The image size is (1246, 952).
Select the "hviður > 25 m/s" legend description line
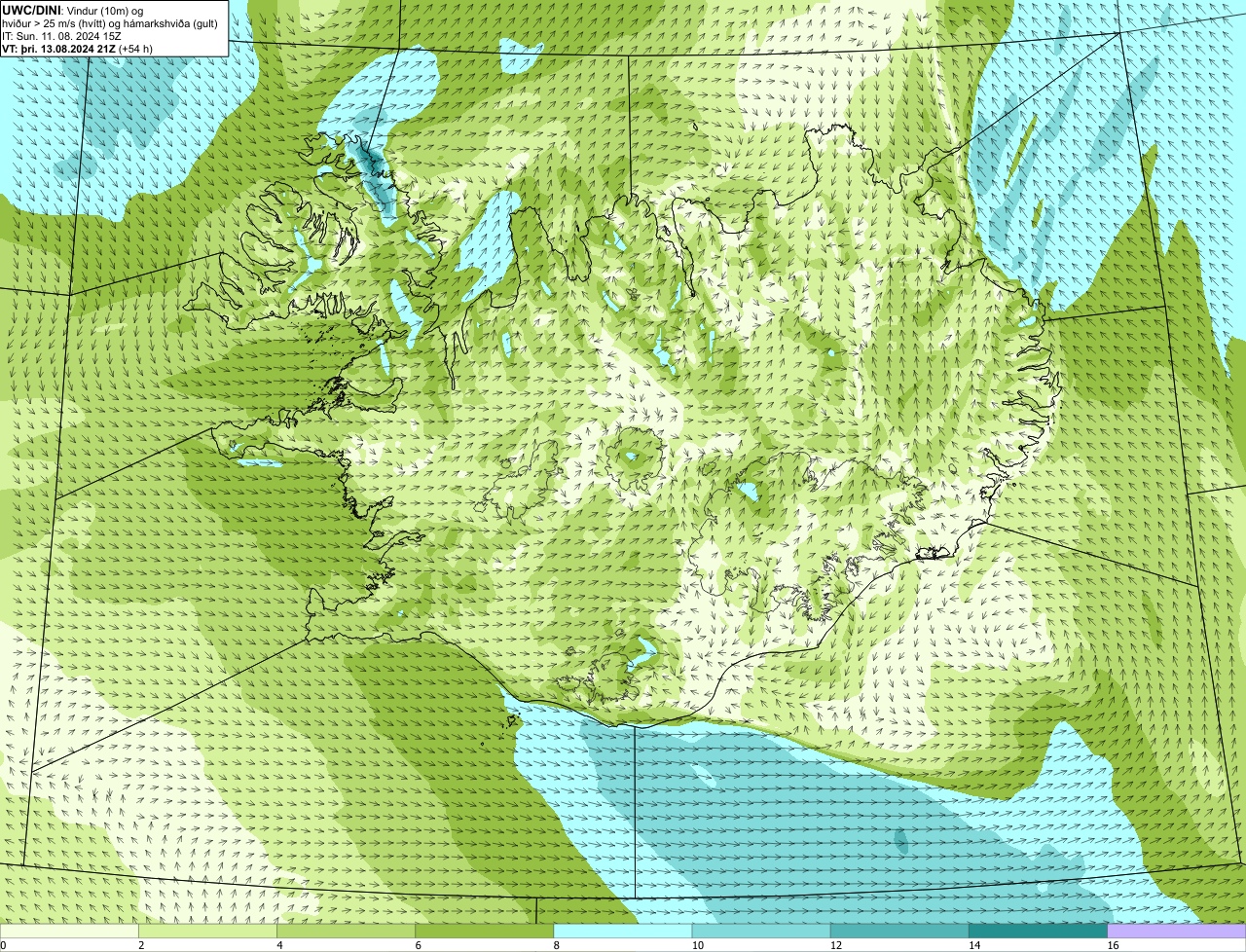(110, 23)
